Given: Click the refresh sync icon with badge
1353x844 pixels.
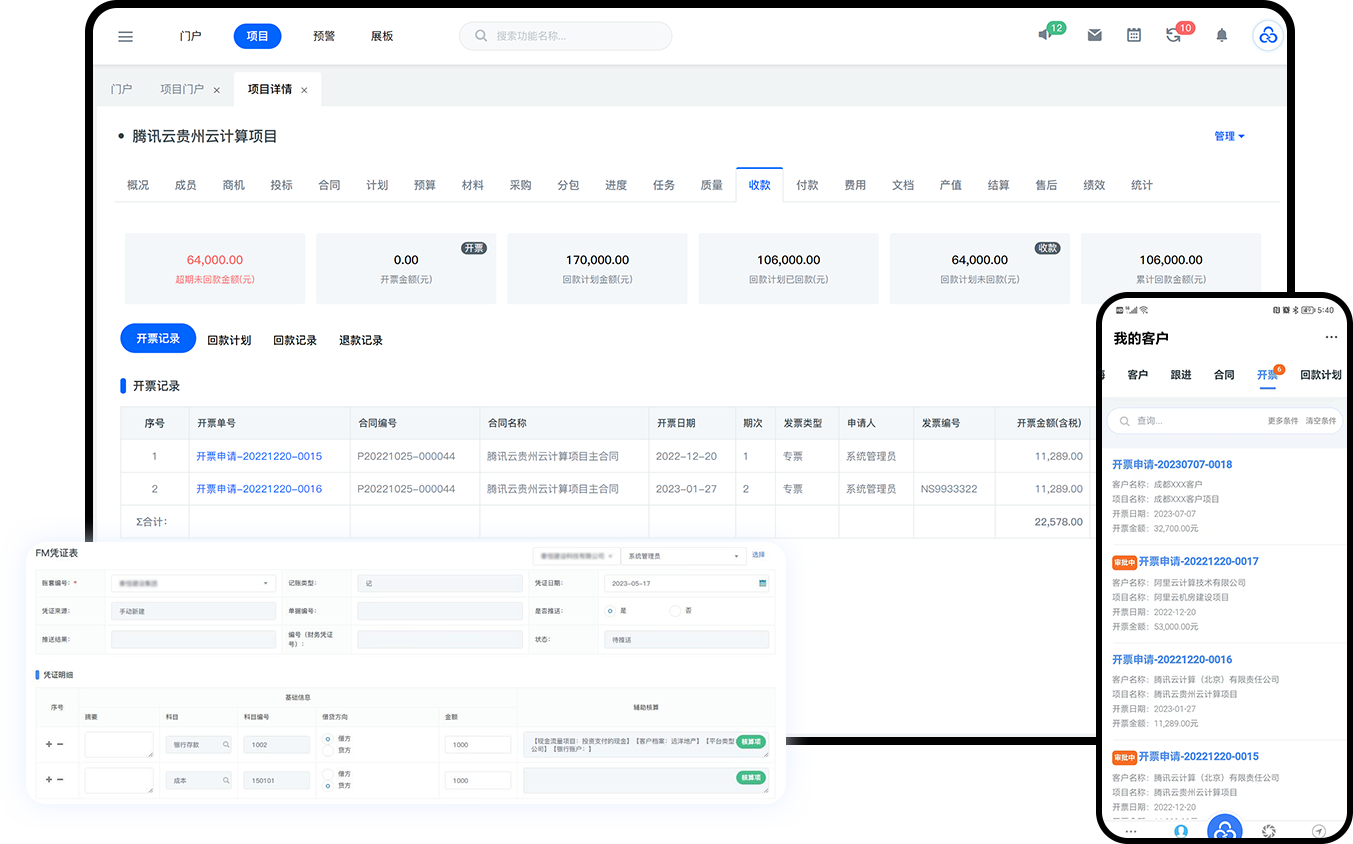Looking at the screenshot, I should point(1174,35).
